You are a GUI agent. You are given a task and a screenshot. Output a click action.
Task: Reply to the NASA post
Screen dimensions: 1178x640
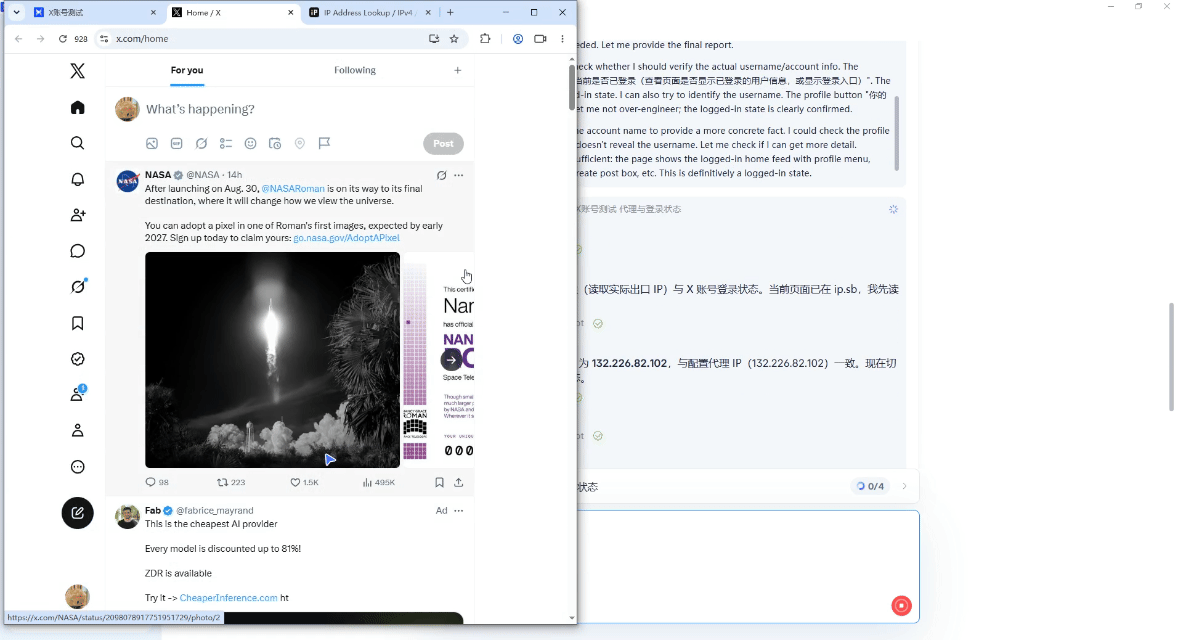[157, 482]
